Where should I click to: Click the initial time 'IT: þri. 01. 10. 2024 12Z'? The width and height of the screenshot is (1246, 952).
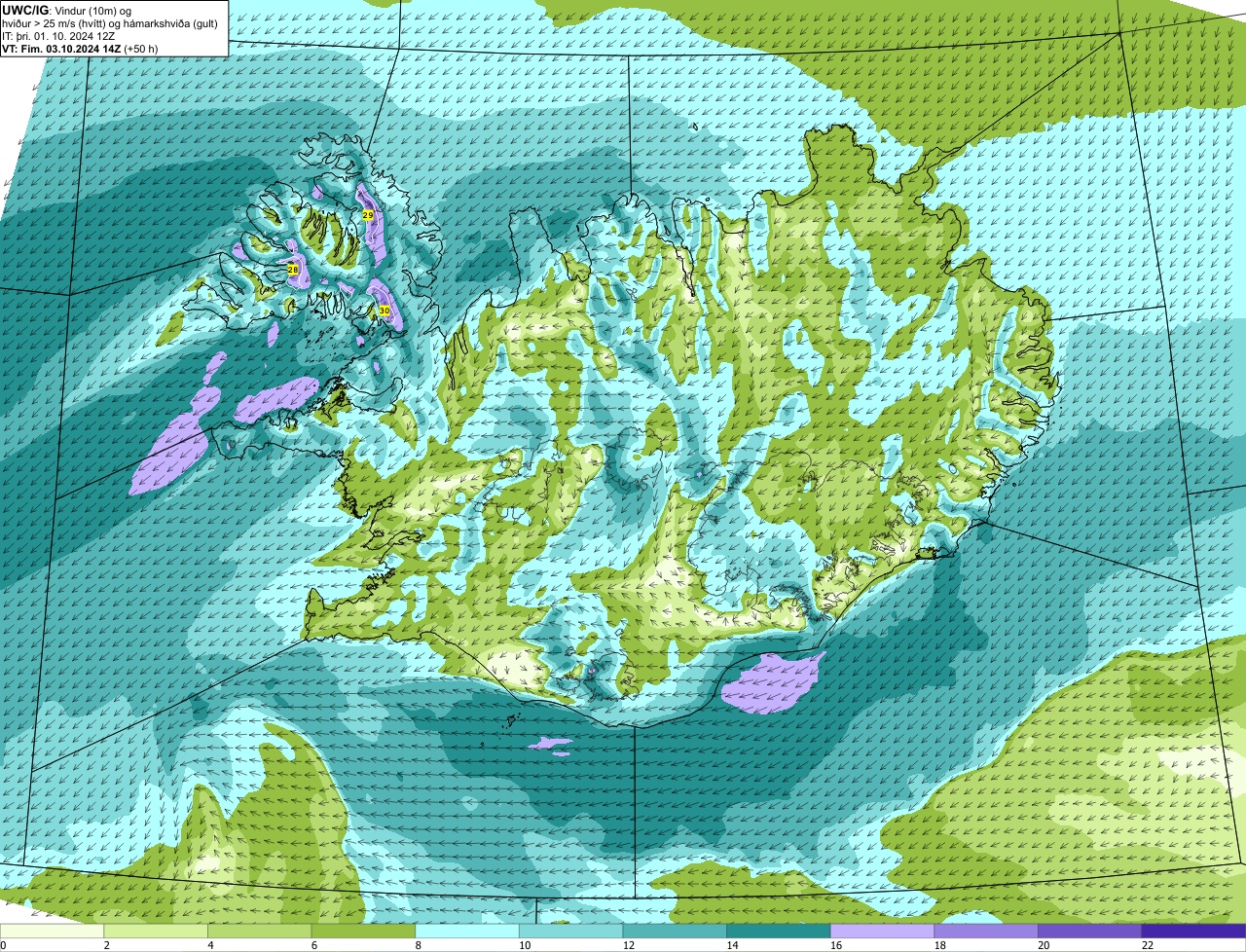tap(58, 36)
